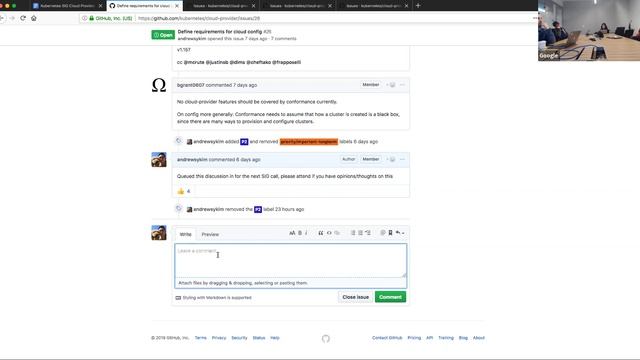Click the Close issue button
The image size is (640, 360).
tap(356, 297)
